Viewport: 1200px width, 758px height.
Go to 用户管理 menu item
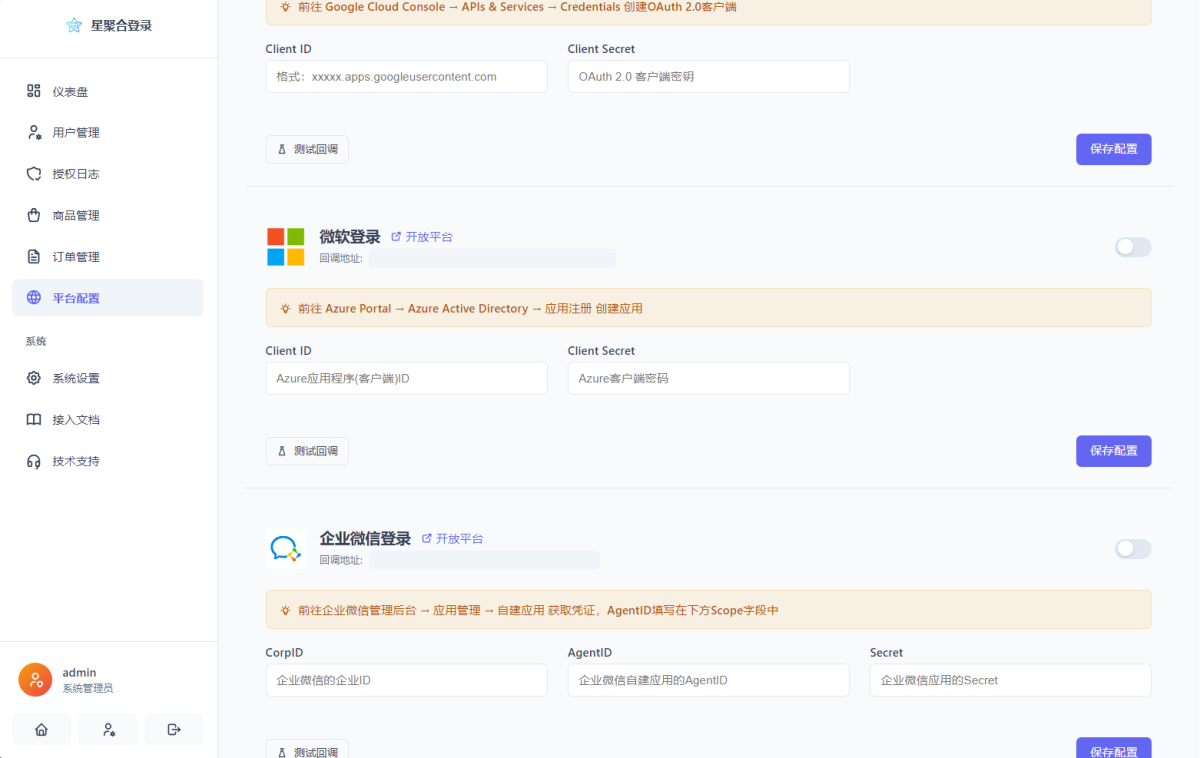tap(108, 132)
